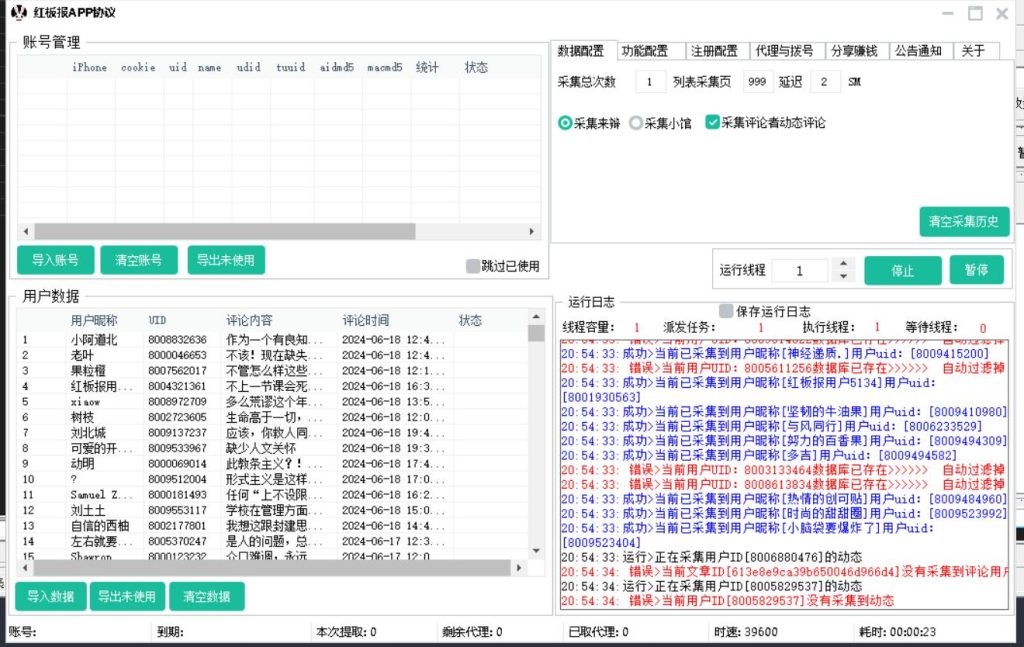Click the down arrow of 用户数据 vertical scrollbar

[536, 551]
